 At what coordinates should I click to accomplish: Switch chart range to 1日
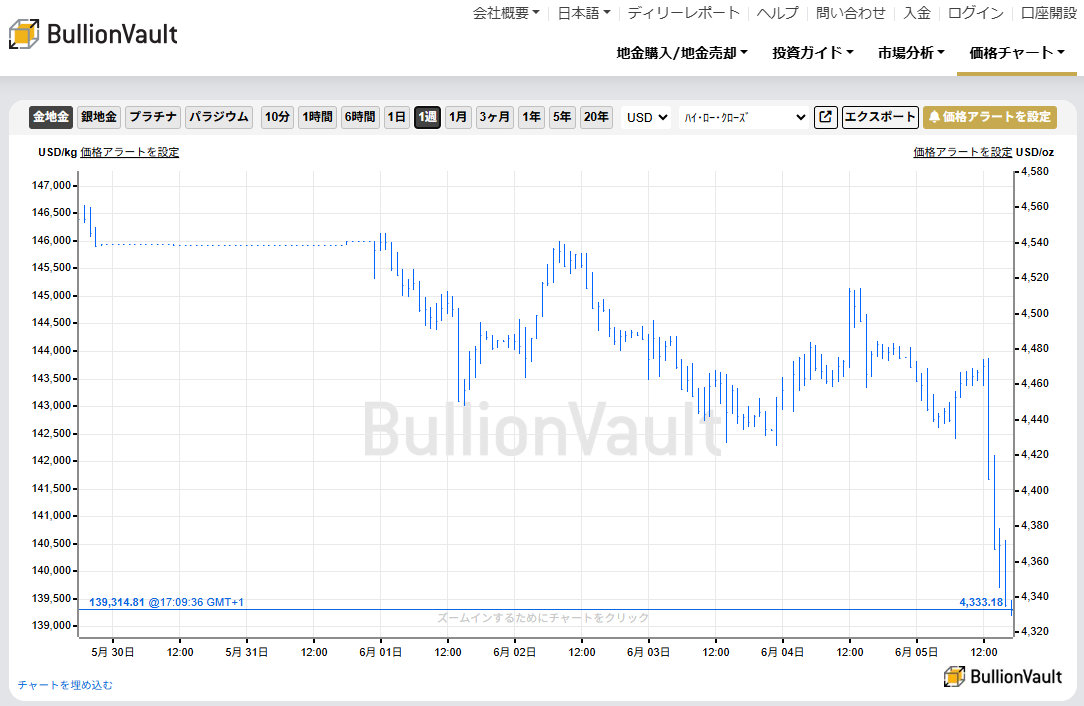[x=397, y=117]
